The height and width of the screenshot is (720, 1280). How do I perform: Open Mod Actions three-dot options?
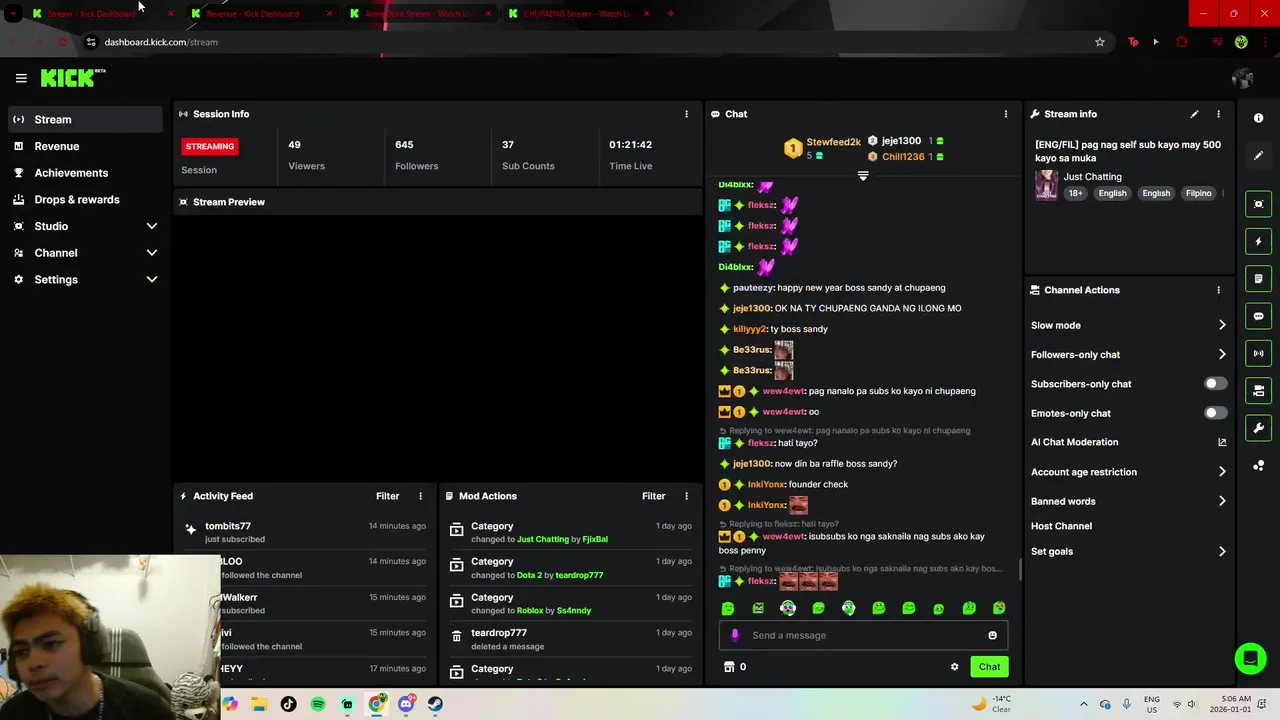click(x=686, y=496)
